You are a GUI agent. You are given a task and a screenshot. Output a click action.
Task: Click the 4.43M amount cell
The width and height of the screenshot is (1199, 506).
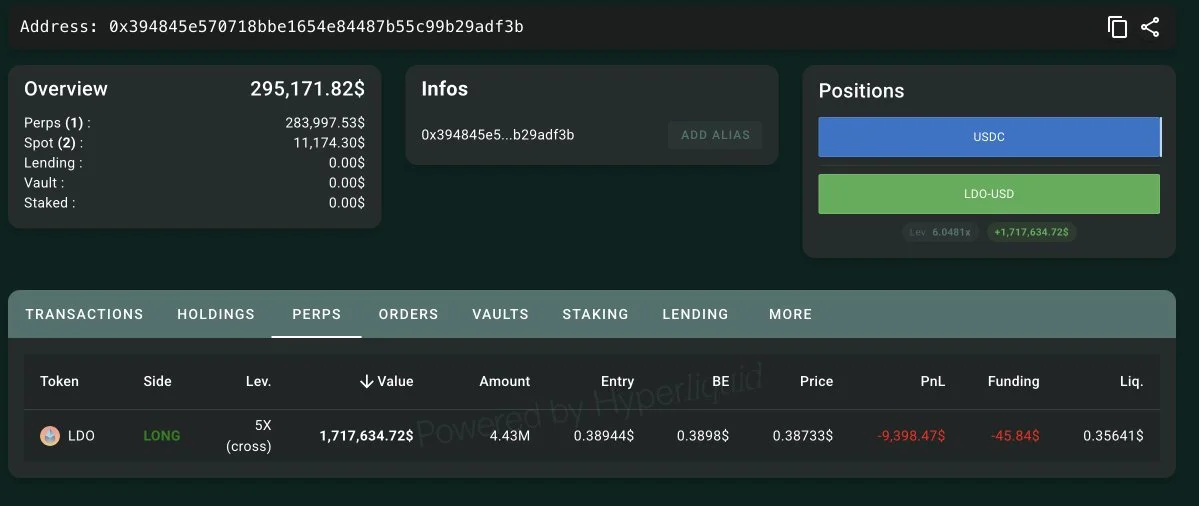pos(507,436)
